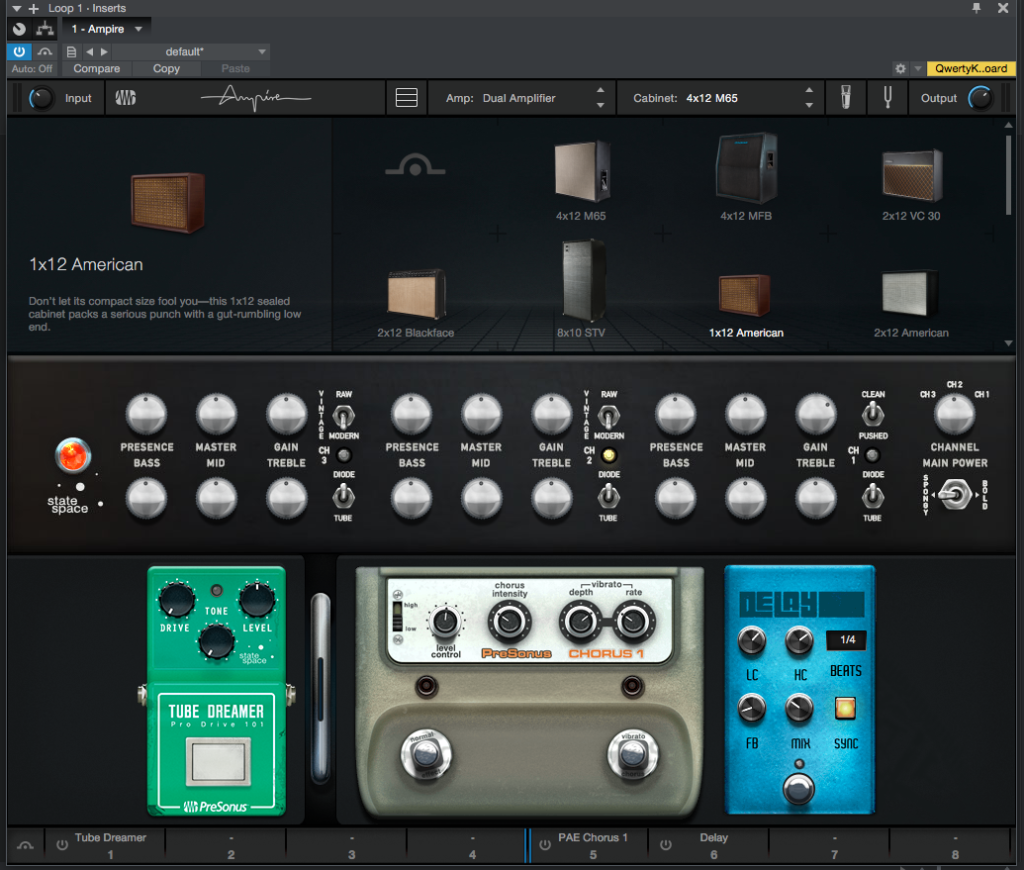The height and width of the screenshot is (870, 1024).
Task: Toggle the Ampire plugin power button
Action: click(19, 52)
